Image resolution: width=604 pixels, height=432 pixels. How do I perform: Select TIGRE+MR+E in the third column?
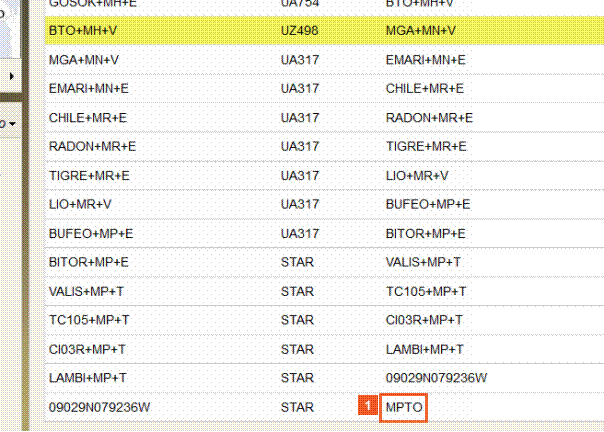click(x=426, y=146)
